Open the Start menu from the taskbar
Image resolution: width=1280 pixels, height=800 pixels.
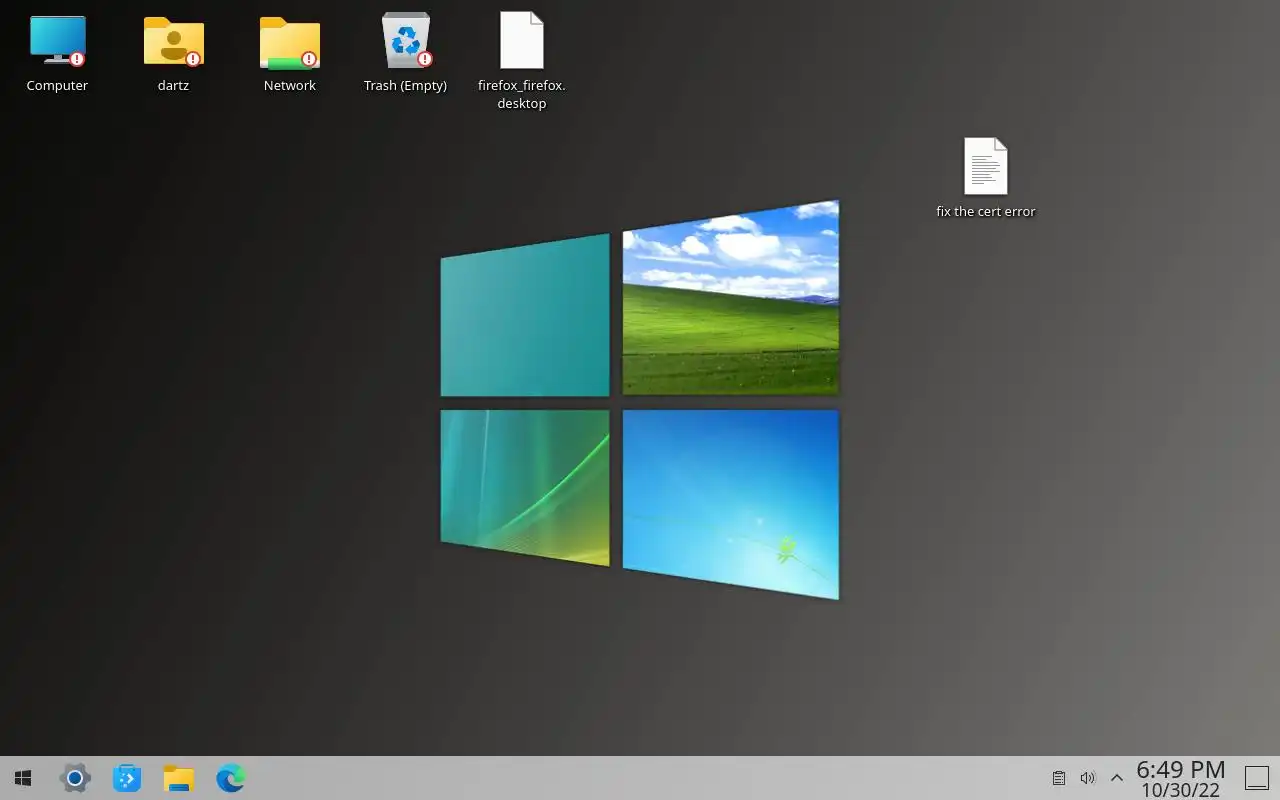pos(22,778)
